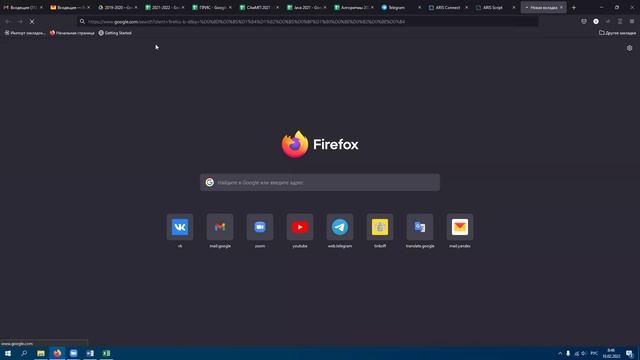Open the web.telegram shortcut tile
Screen dimensions: 640x360
click(x=340, y=227)
